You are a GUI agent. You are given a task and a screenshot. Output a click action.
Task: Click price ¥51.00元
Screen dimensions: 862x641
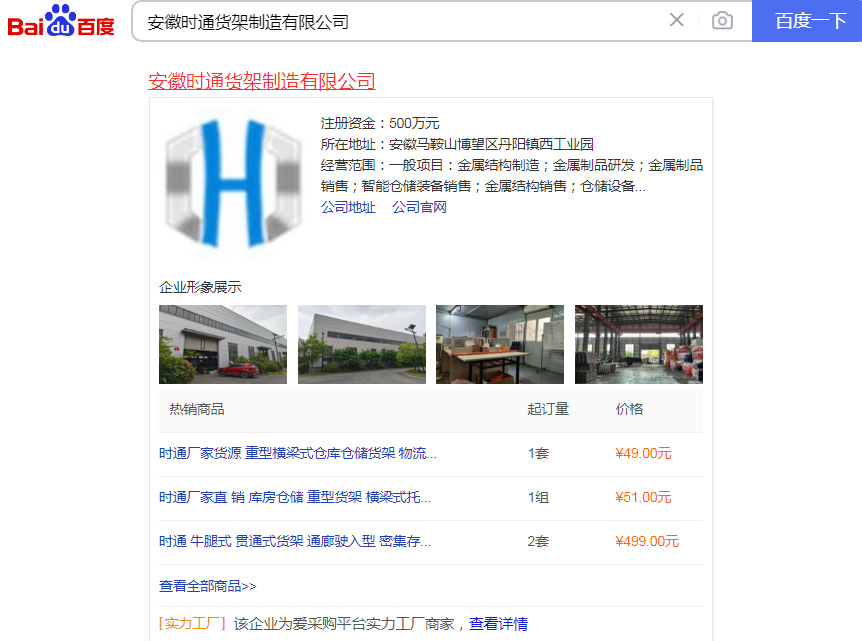click(643, 498)
